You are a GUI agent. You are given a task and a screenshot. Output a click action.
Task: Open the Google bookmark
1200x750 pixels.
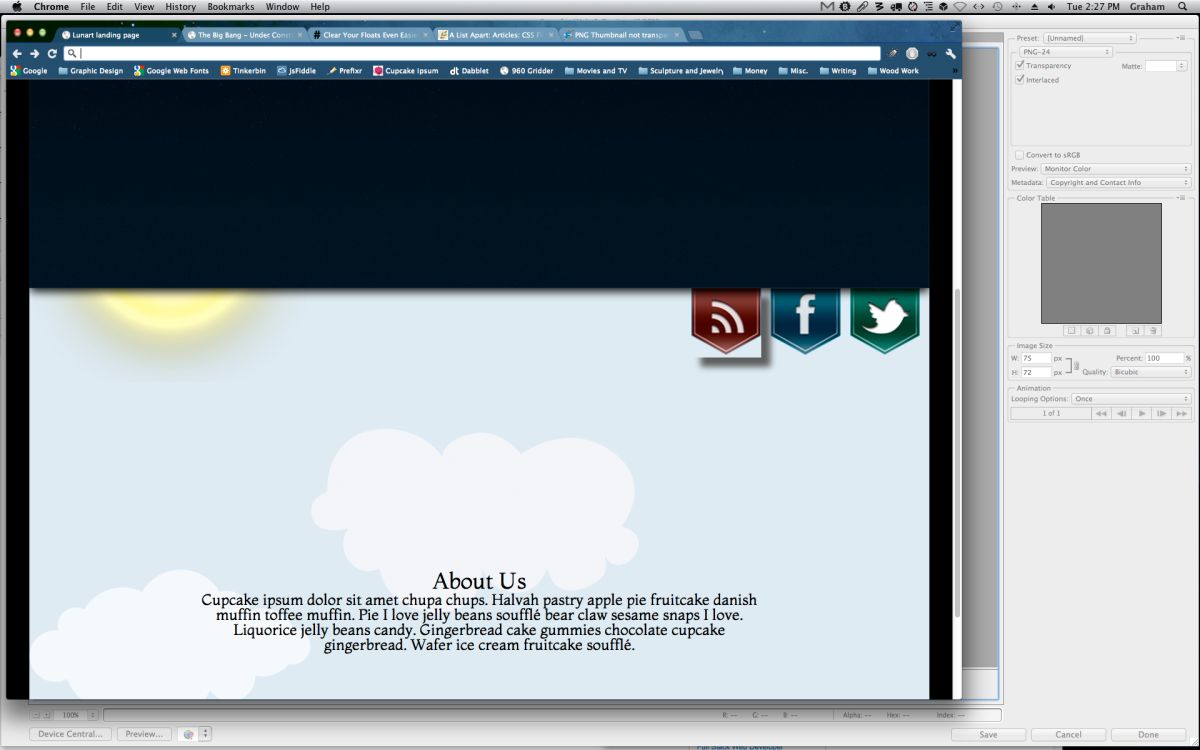pyautogui.click(x=29, y=71)
